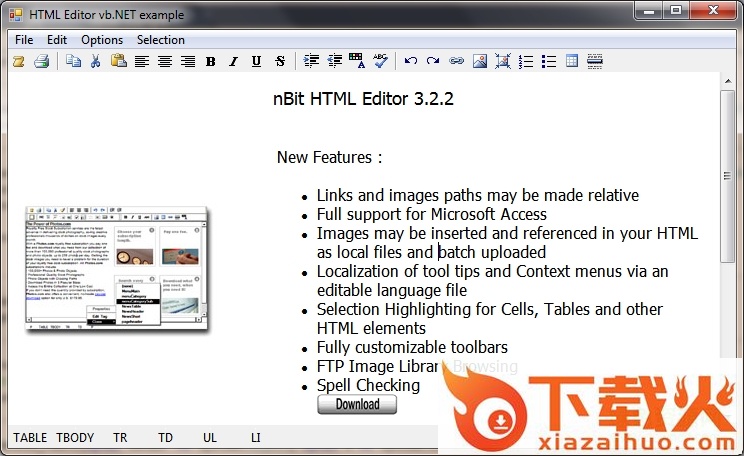Click the Insert image icon
This screenshot has width=744, height=456.
(480, 62)
